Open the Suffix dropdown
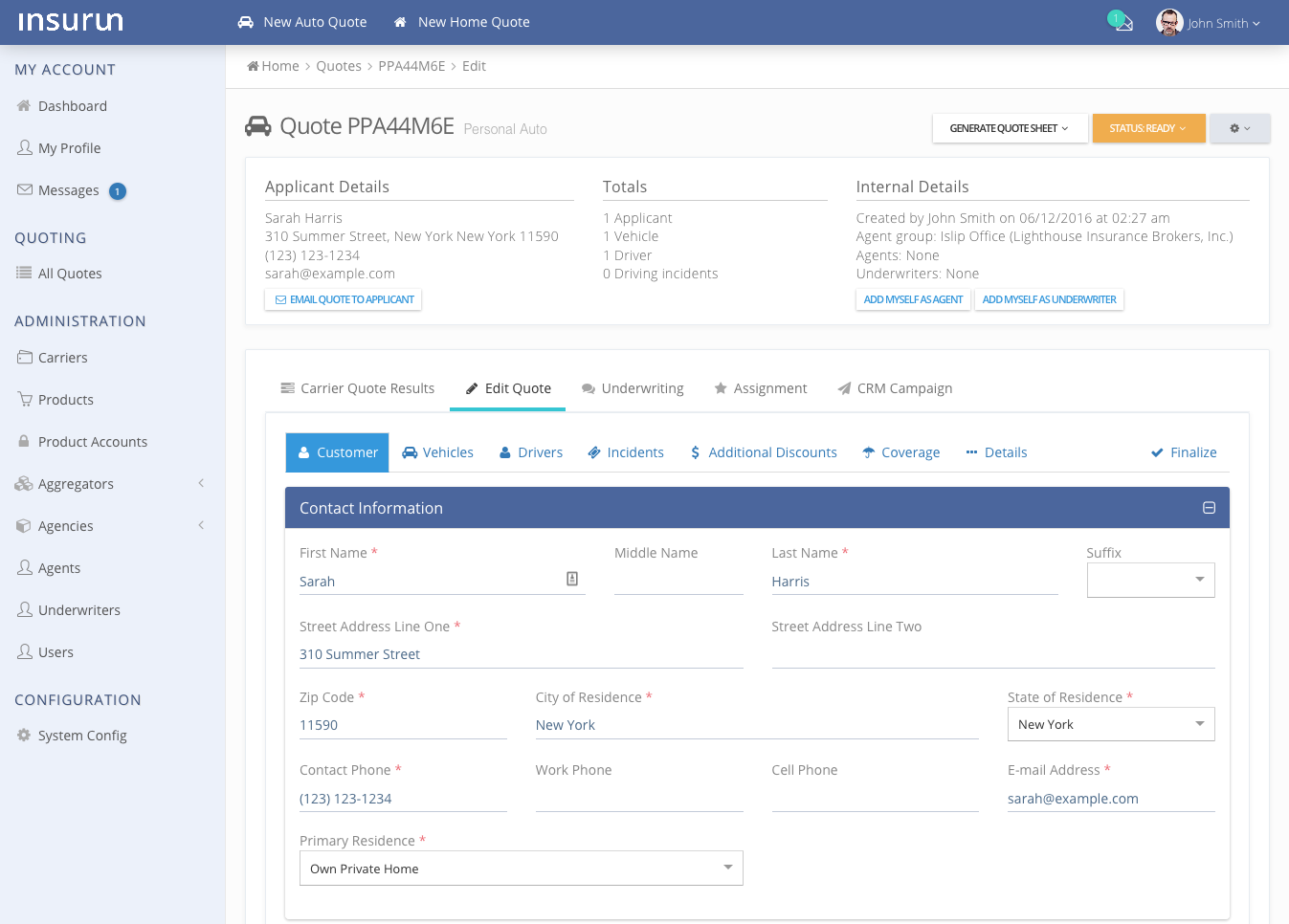The height and width of the screenshot is (924, 1289). [1150, 580]
